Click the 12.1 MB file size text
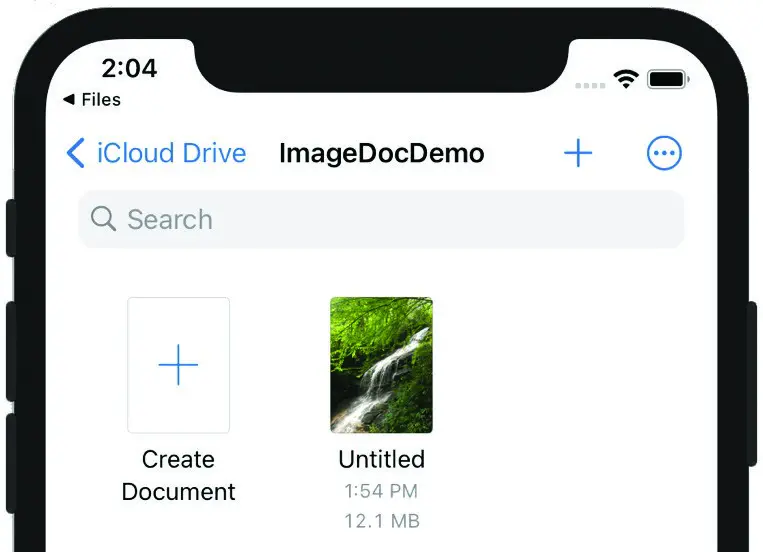 pos(382,521)
